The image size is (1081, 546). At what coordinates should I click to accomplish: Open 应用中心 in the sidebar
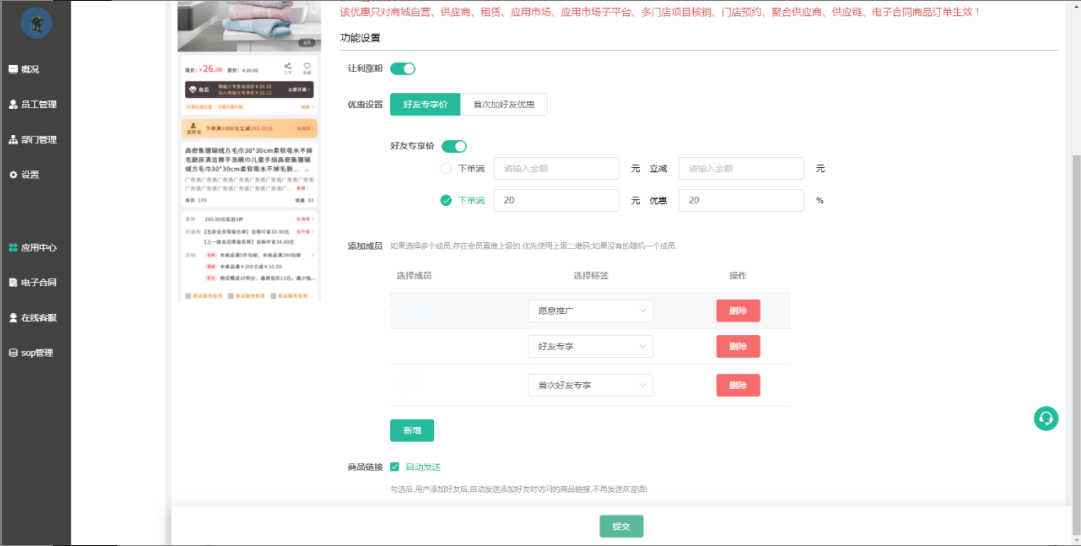click(x=33, y=247)
